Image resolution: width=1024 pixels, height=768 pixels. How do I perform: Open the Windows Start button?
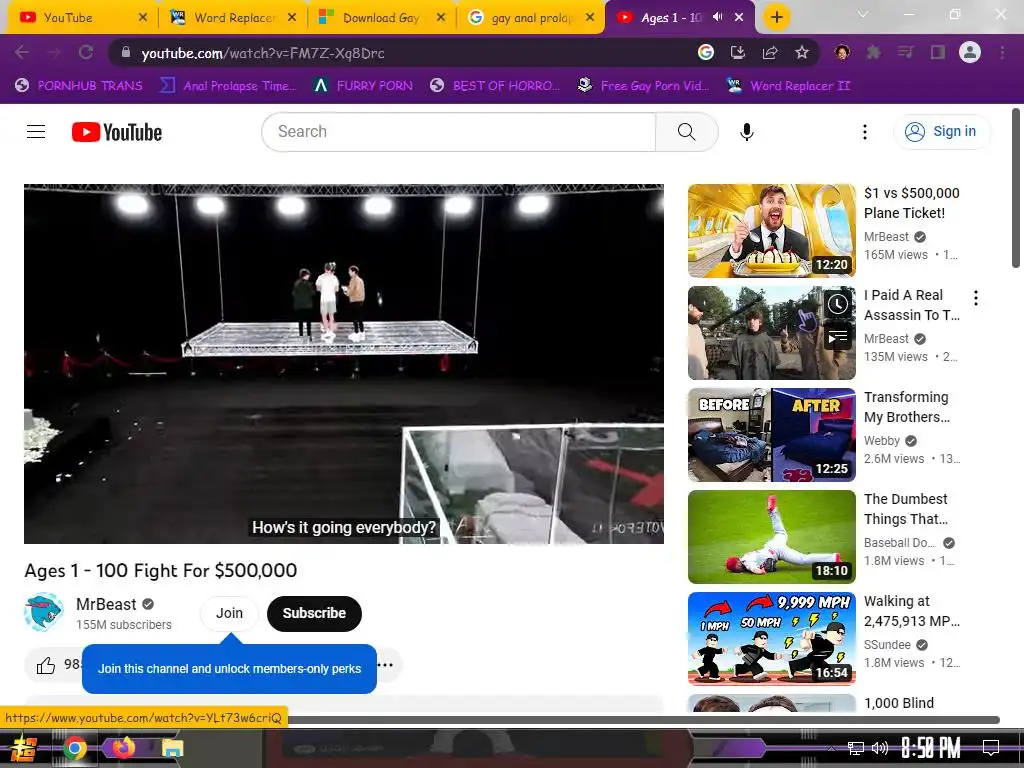point(23,748)
